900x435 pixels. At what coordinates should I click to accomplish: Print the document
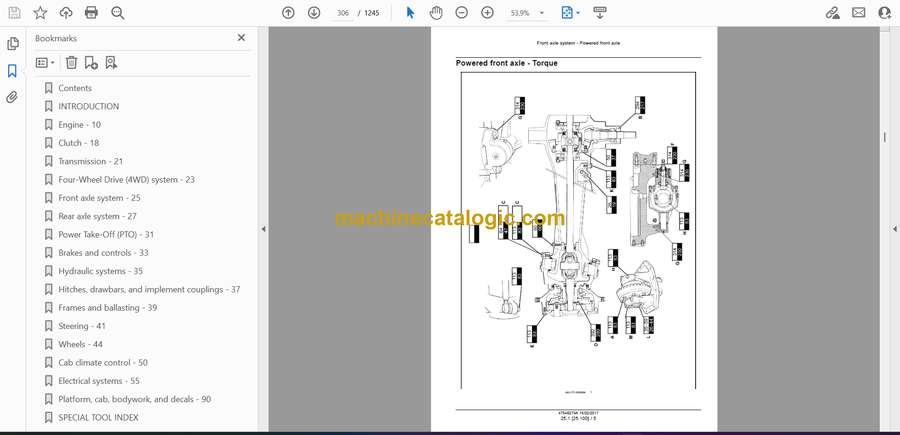click(91, 13)
